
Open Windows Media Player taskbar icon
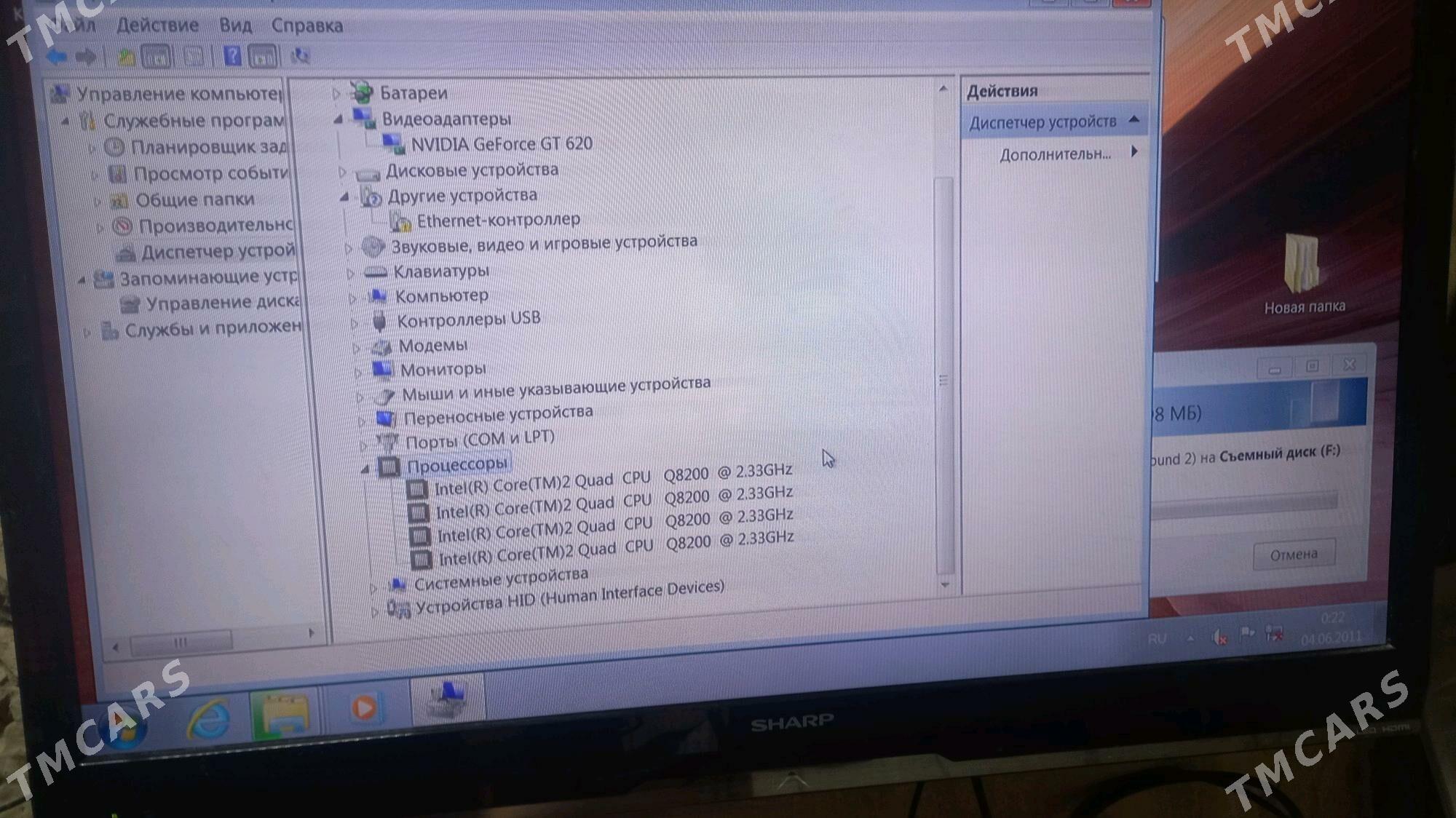point(365,707)
